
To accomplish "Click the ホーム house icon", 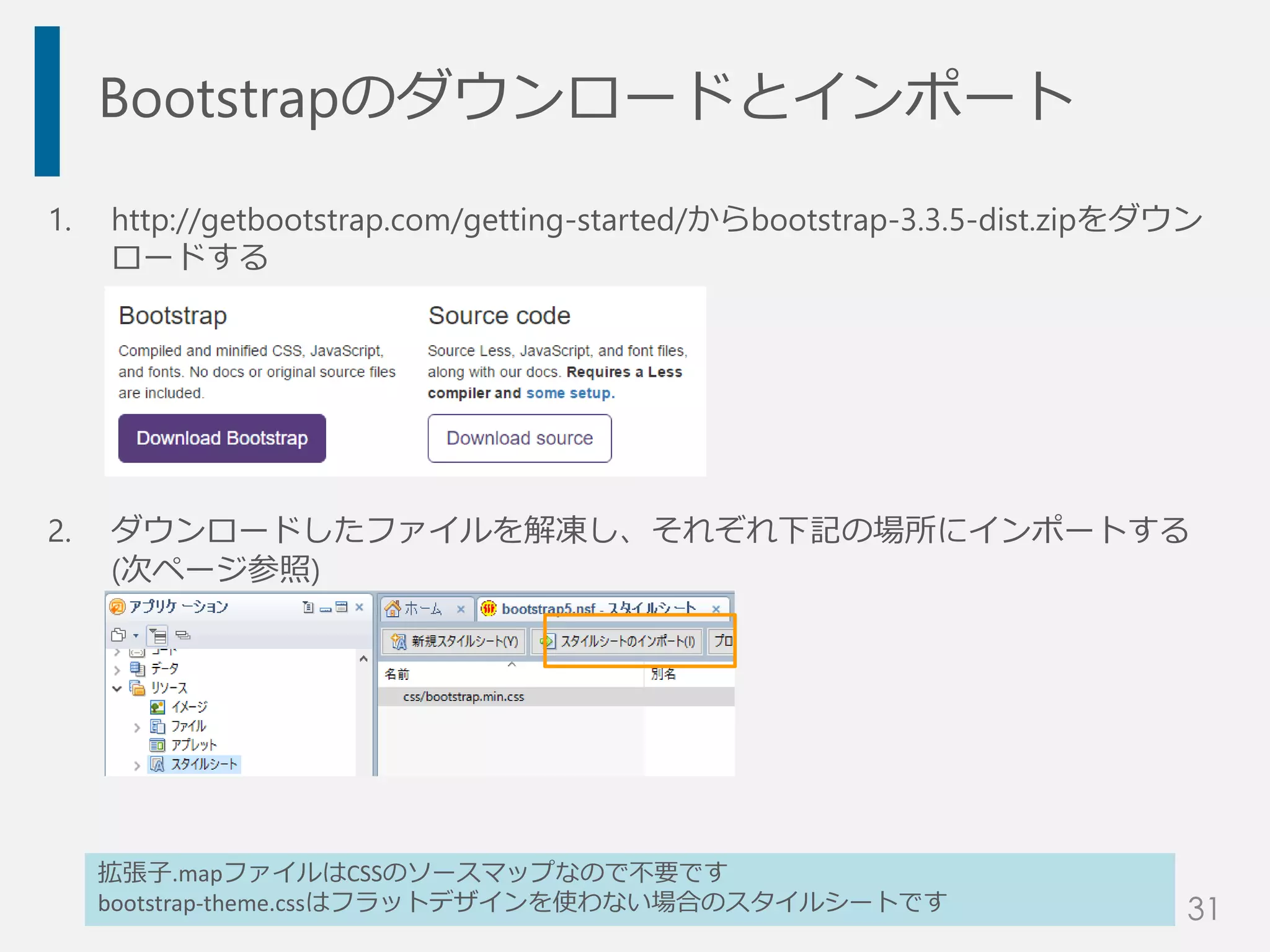I will point(393,609).
